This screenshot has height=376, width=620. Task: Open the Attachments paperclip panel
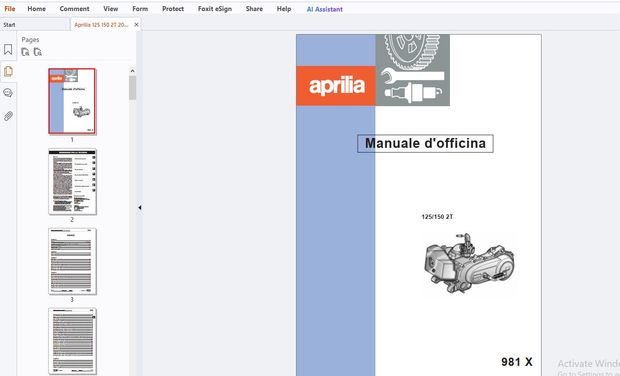(x=8, y=116)
